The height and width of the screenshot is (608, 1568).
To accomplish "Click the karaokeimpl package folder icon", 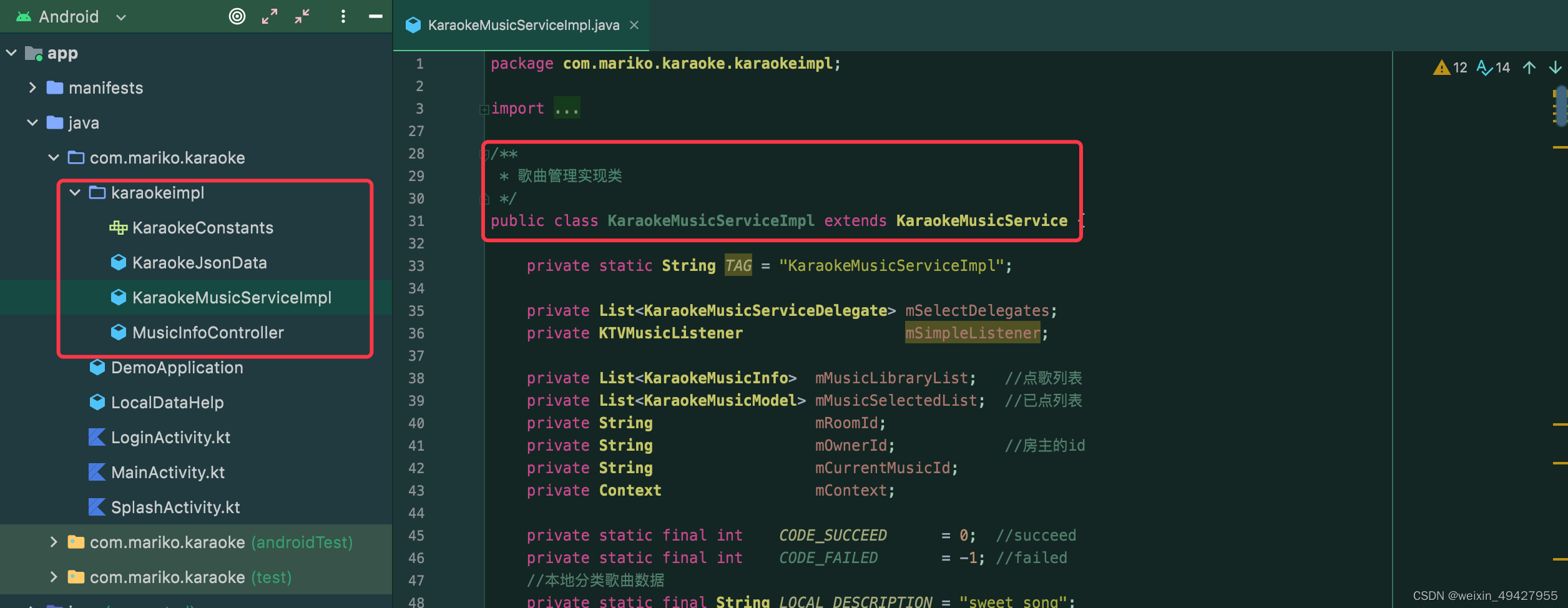I will pyautogui.click(x=97, y=193).
